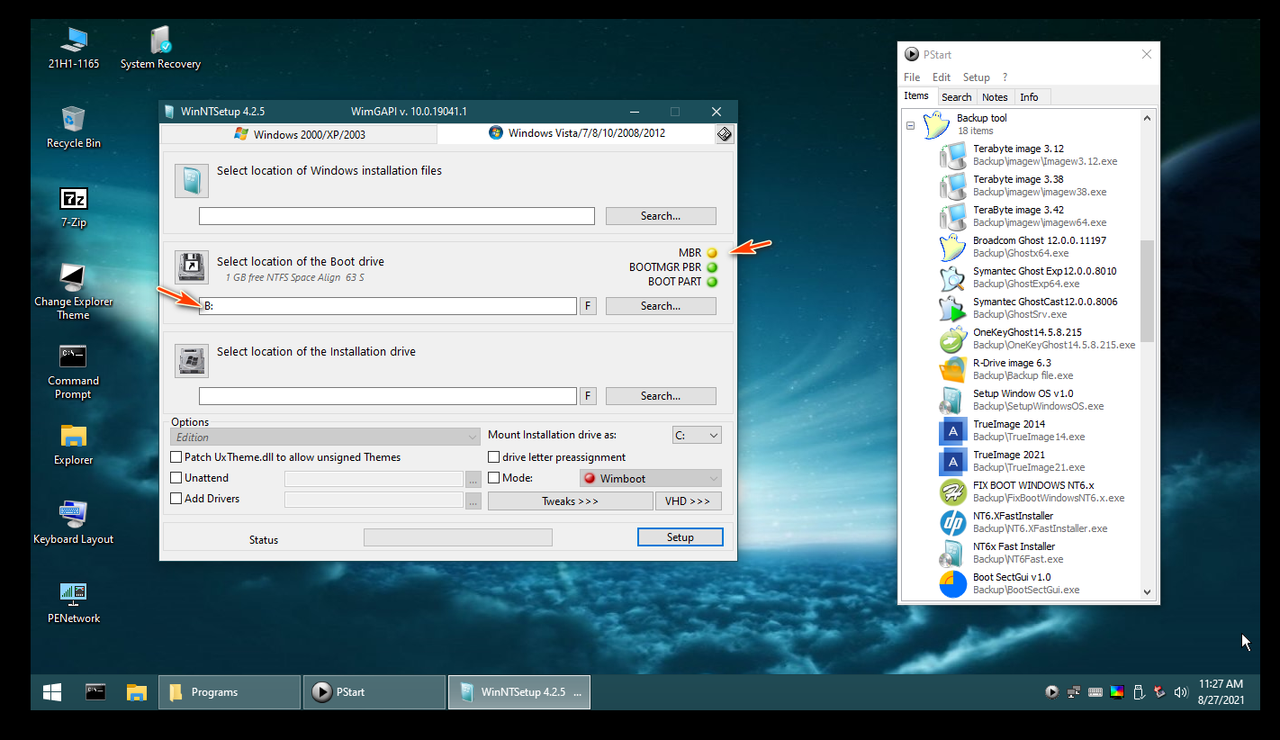This screenshot has width=1280, height=740.
Task: Switch to Windows Vista/7/8/10/2008/2012 tab
Action: click(577, 133)
